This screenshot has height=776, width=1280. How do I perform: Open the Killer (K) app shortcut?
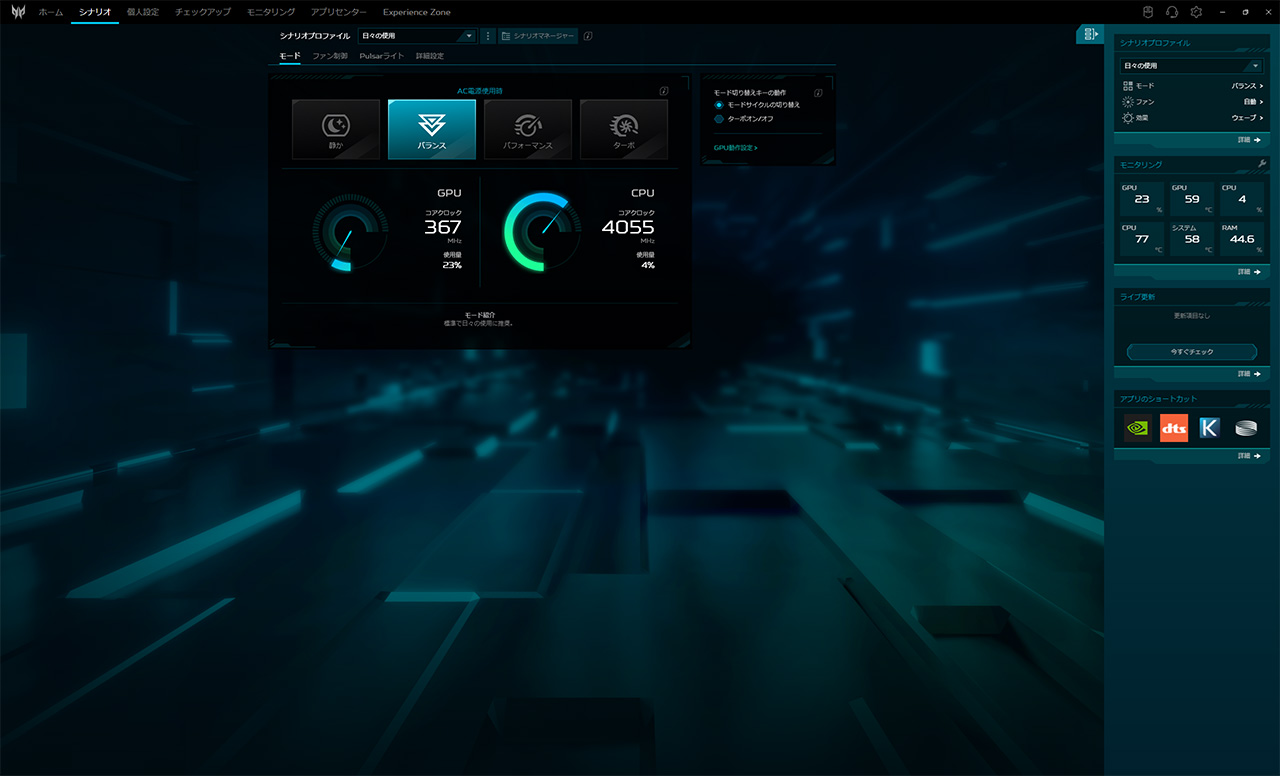pos(1209,428)
